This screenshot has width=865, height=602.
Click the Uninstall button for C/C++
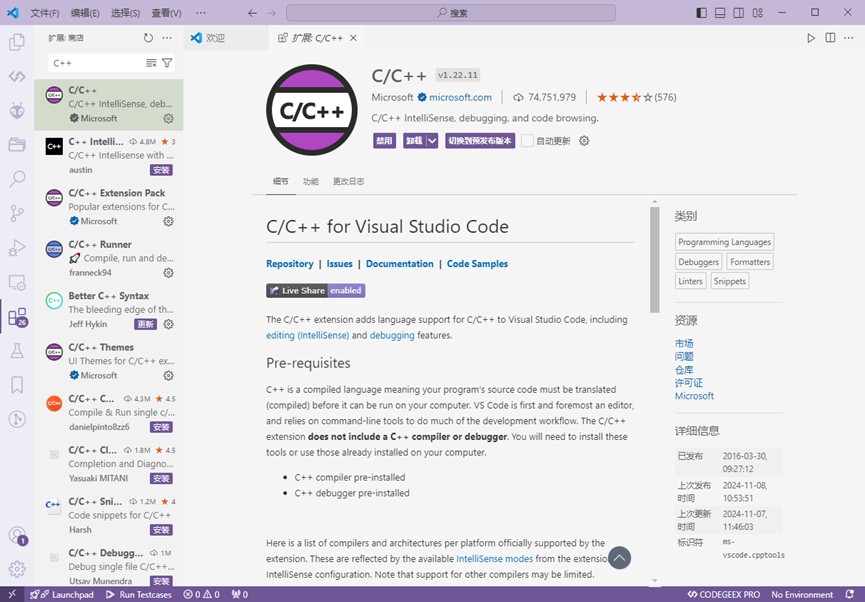(414, 141)
